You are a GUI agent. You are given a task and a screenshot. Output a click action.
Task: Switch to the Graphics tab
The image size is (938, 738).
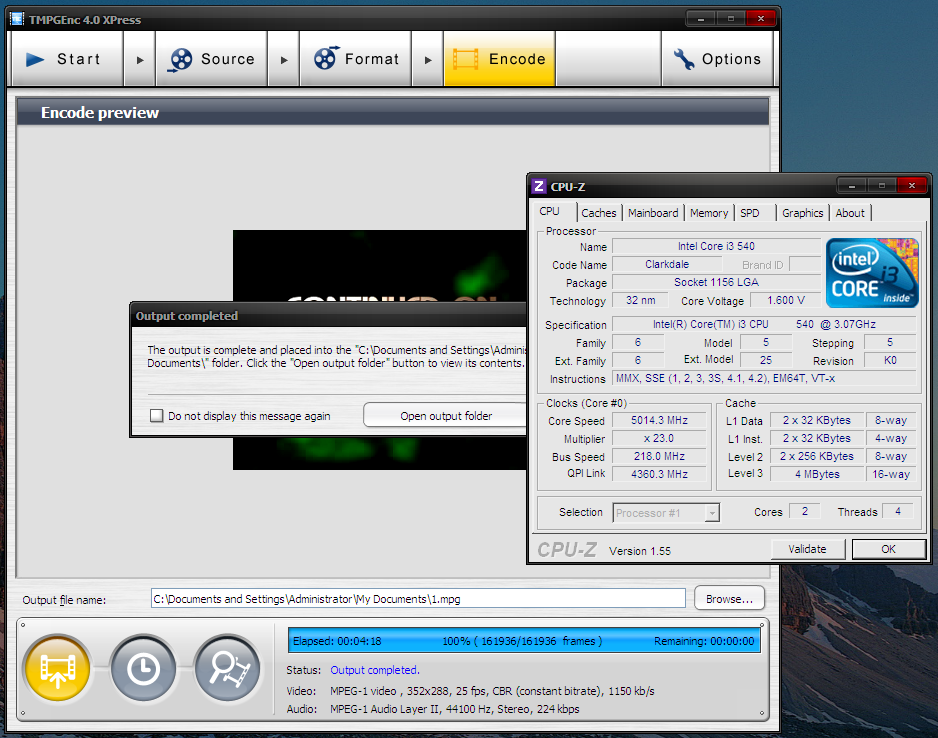point(803,213)
